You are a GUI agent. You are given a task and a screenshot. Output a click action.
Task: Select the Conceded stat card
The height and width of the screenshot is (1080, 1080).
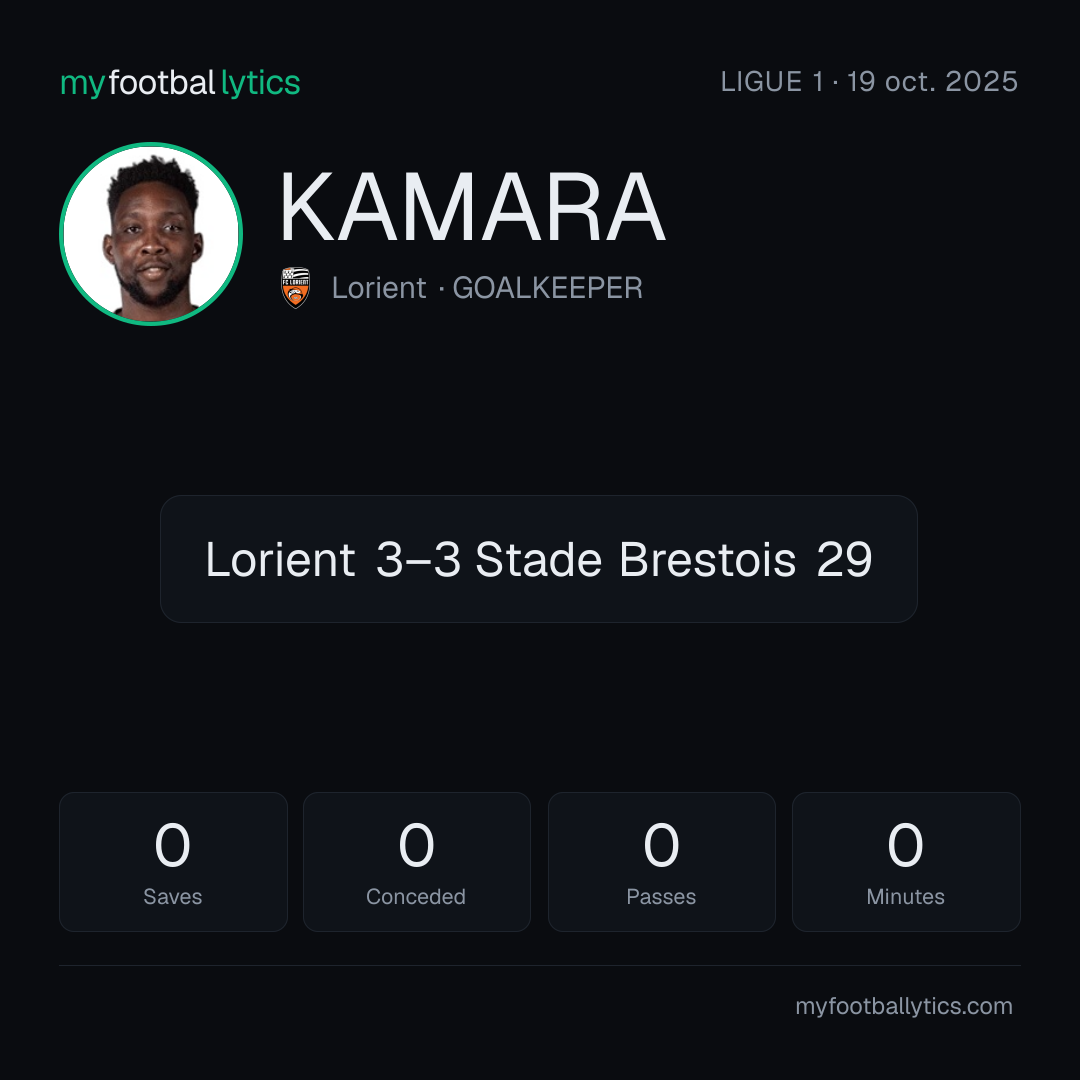pos(417,862)
